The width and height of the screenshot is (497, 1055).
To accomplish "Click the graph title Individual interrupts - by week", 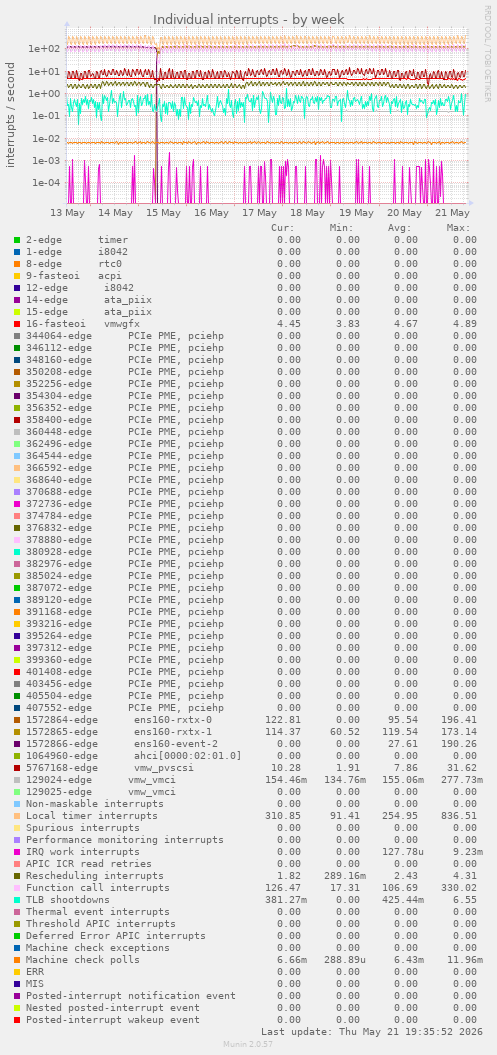I will tap(249, 20).
